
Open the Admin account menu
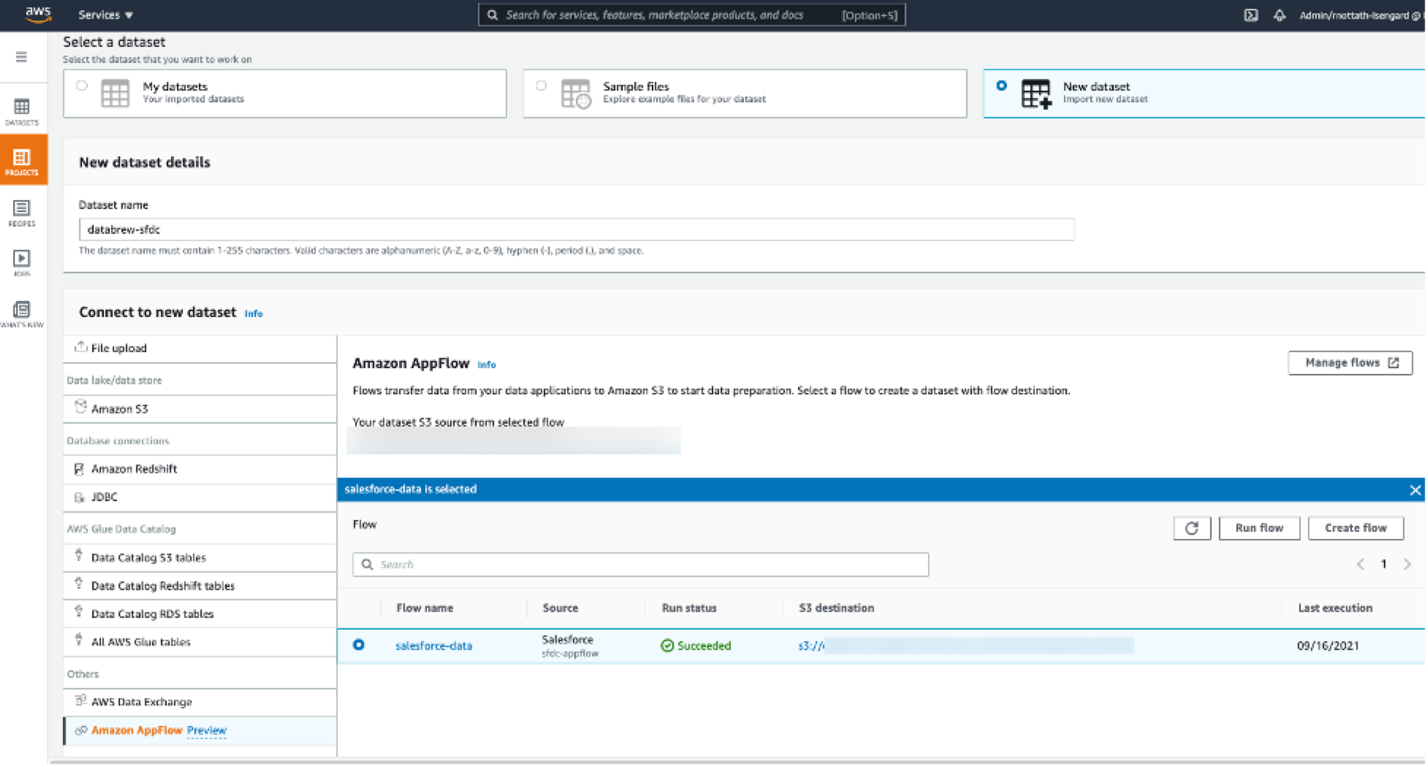pyautogui.click(x=1362, y=15)
